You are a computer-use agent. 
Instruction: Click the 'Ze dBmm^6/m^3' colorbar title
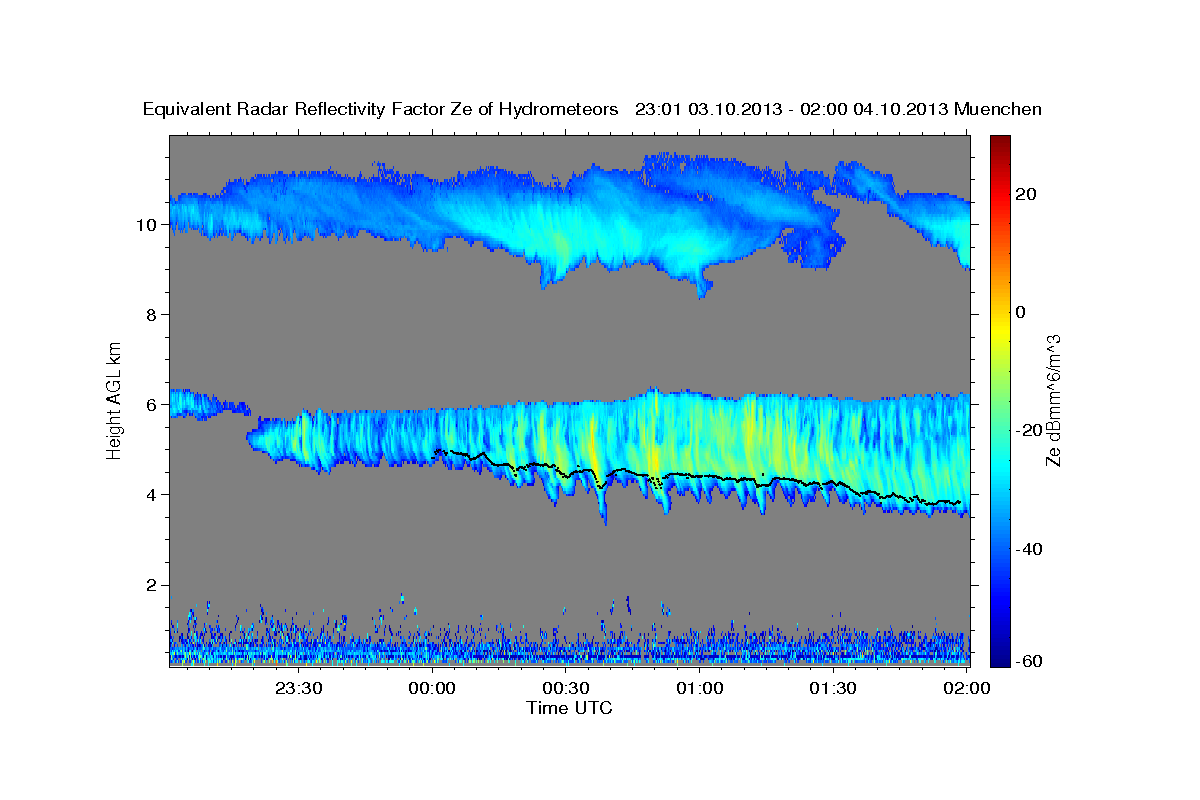(x=1053, y=400)
